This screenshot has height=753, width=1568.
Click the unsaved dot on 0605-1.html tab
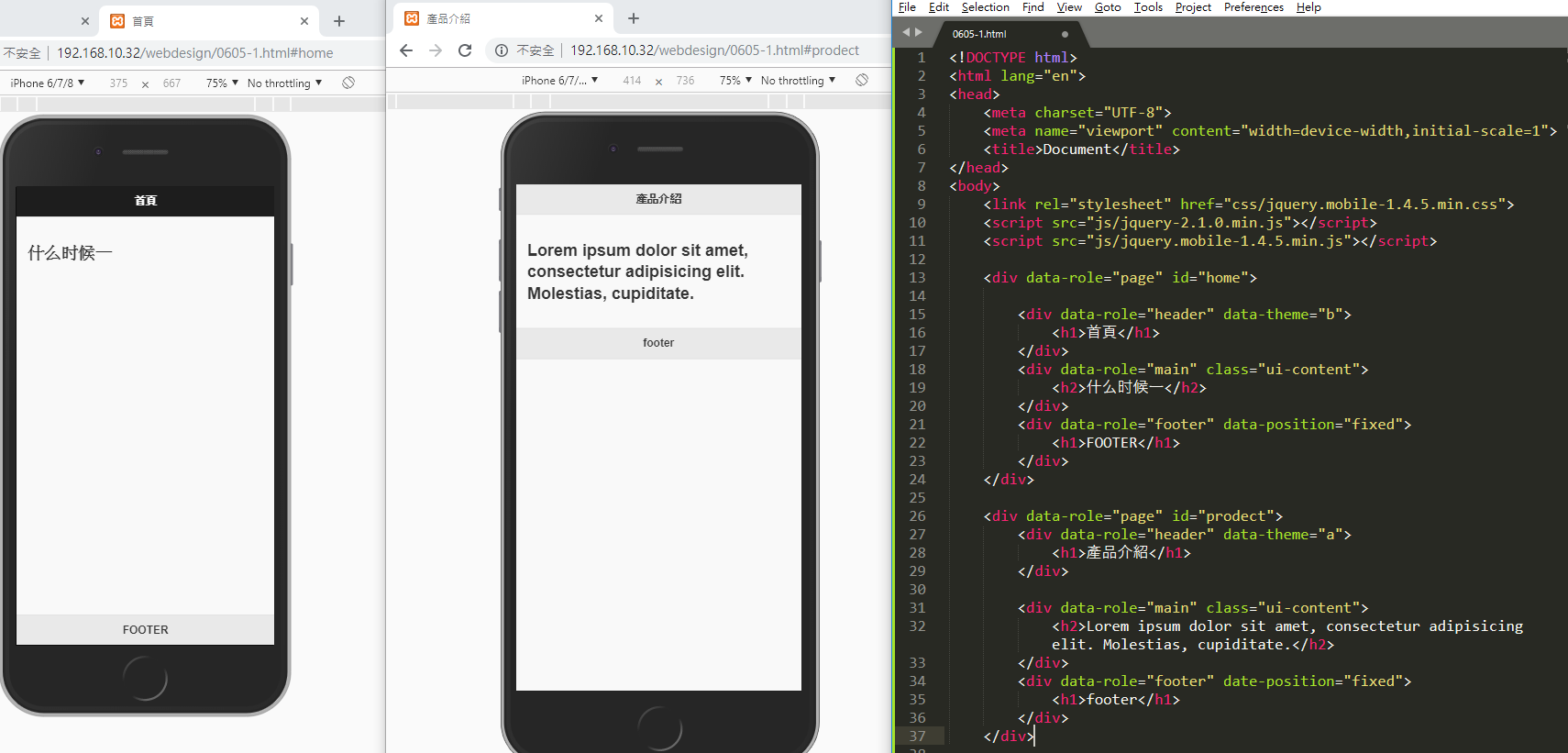point(1065,34)
